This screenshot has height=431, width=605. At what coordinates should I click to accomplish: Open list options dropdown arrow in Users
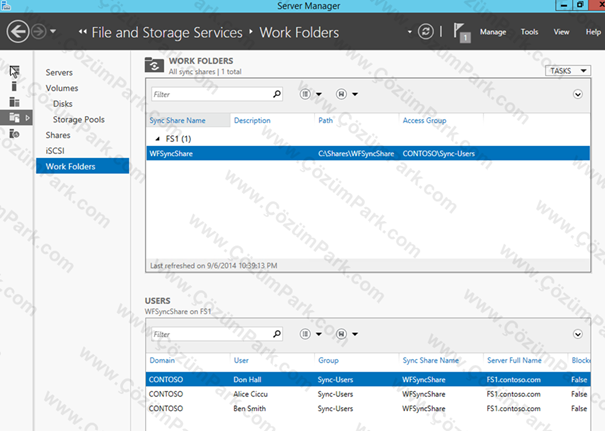[x=319, y=334]
